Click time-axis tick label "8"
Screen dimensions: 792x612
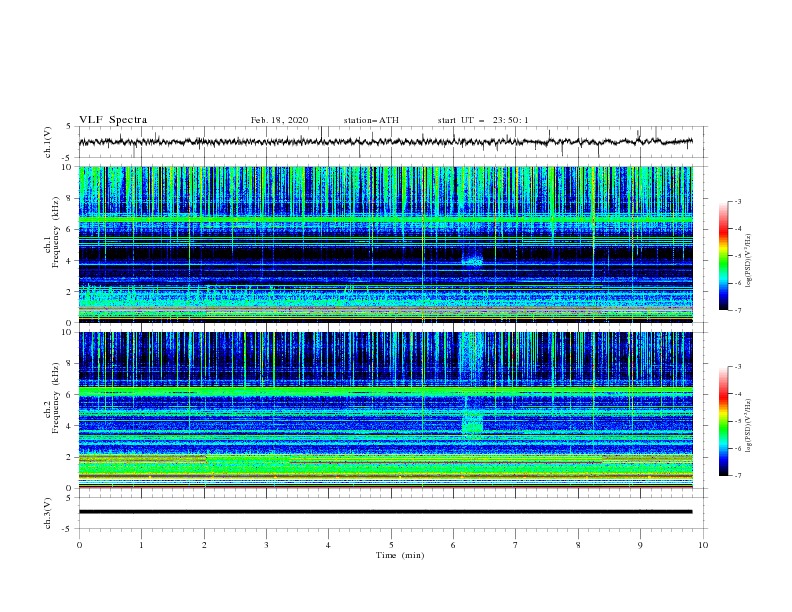(x=578, y=545)
